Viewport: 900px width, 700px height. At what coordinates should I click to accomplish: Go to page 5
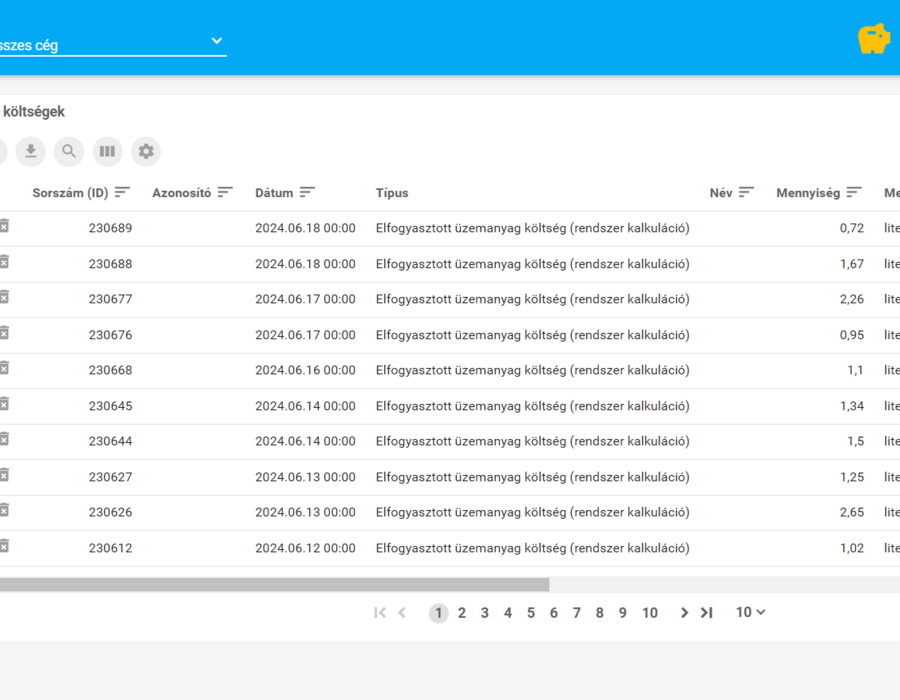530,613
